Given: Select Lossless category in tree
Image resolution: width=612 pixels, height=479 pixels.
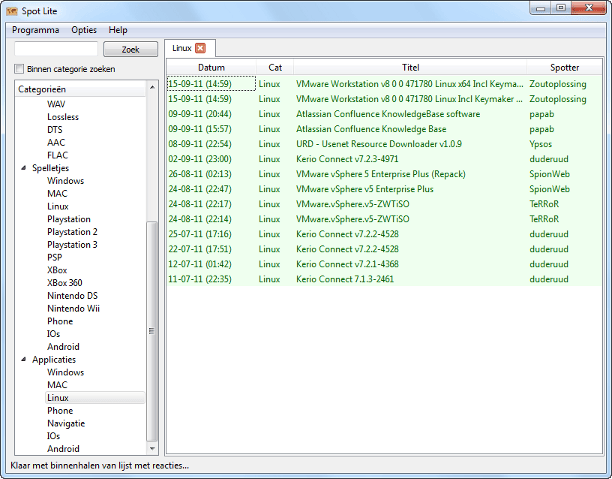Looking at the screenshot, I should [x=63, y=117].
